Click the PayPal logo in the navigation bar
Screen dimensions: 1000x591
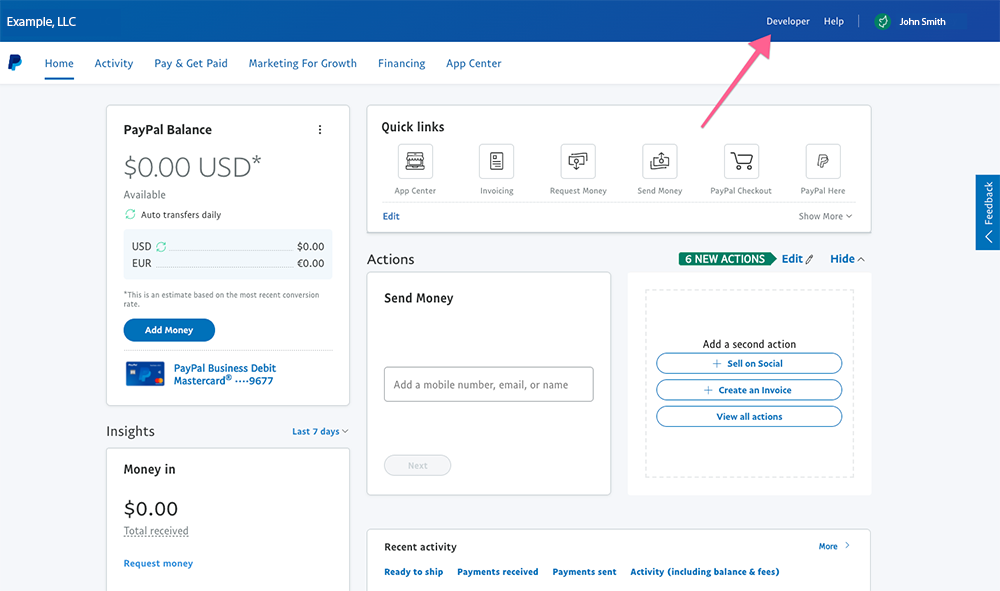[x=14, y=62]
